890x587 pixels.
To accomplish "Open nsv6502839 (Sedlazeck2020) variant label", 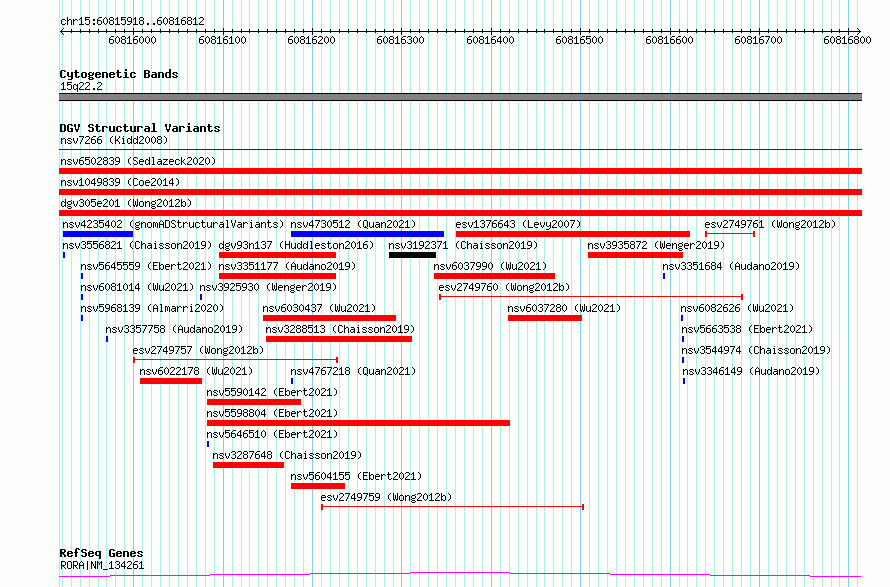I will (x=138, y=161).
